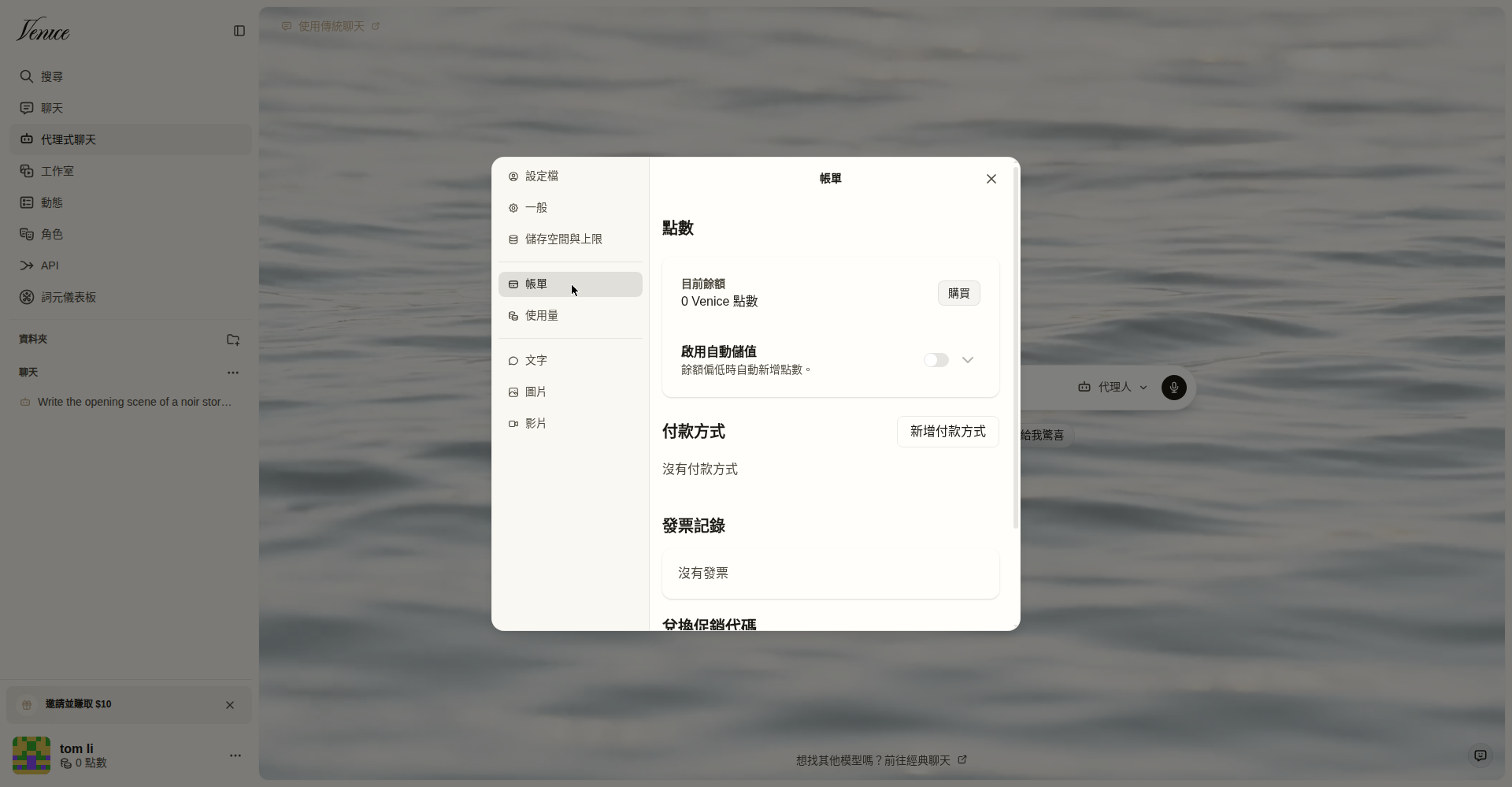Select 帳單 billing settings tab
The width and height of the screenshot is (1512, 787).
point(570,284)
